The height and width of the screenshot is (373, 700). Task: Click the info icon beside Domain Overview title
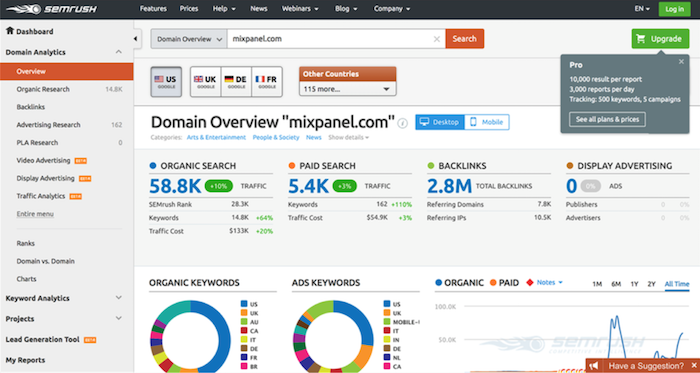pos(403,123)
